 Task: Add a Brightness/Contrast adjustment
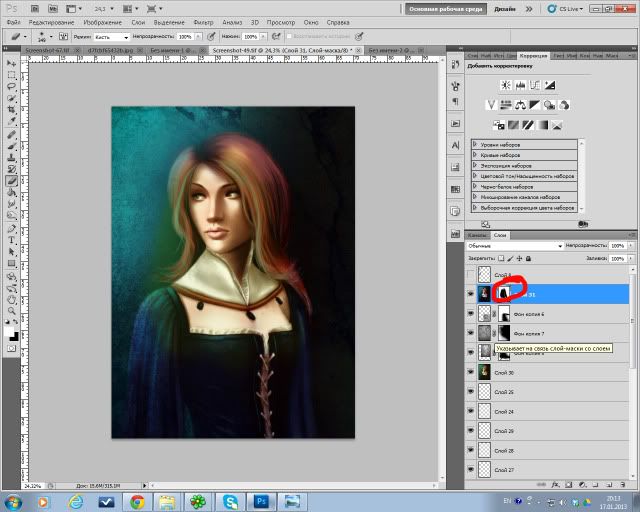(x=506, y=85)
